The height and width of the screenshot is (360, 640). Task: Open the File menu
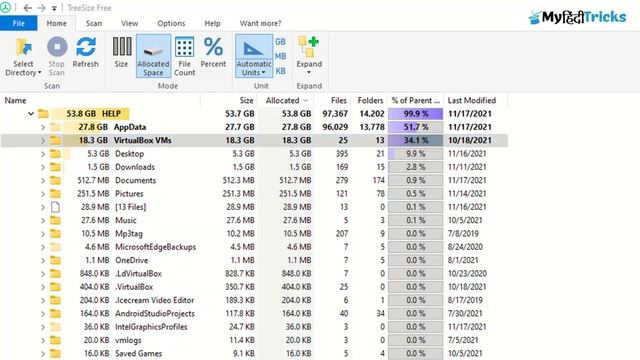point(19,23)
